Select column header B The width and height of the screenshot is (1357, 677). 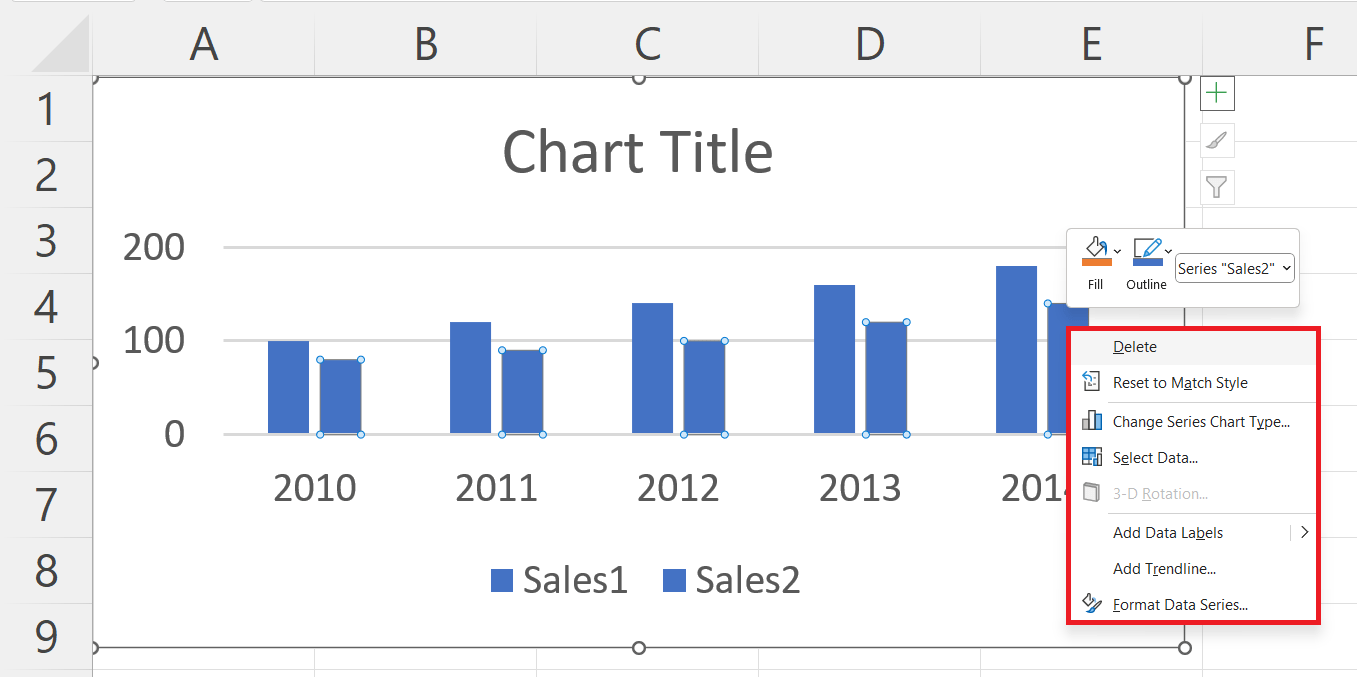tap(426, 43)
